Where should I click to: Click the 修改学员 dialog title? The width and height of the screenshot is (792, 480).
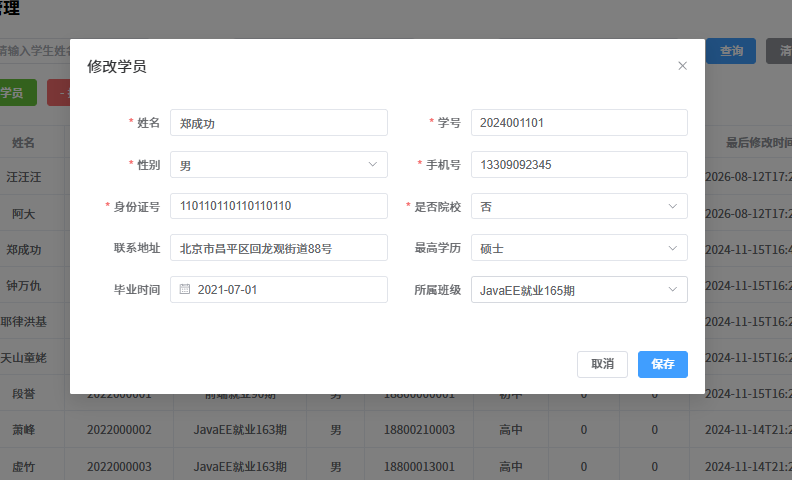(x=117, y=66)
